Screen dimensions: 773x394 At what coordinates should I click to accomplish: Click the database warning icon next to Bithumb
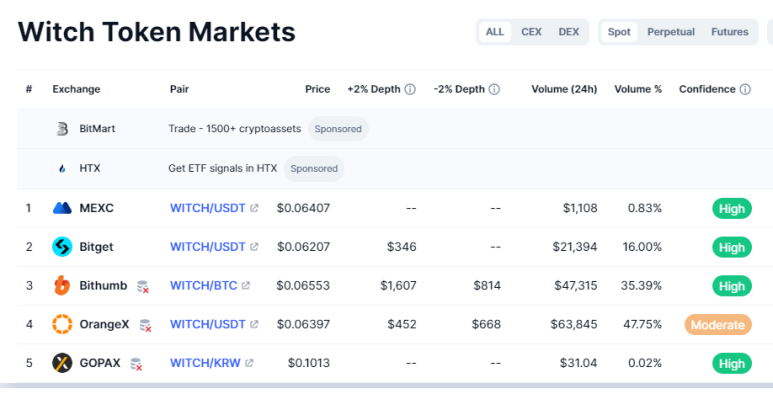143,287
